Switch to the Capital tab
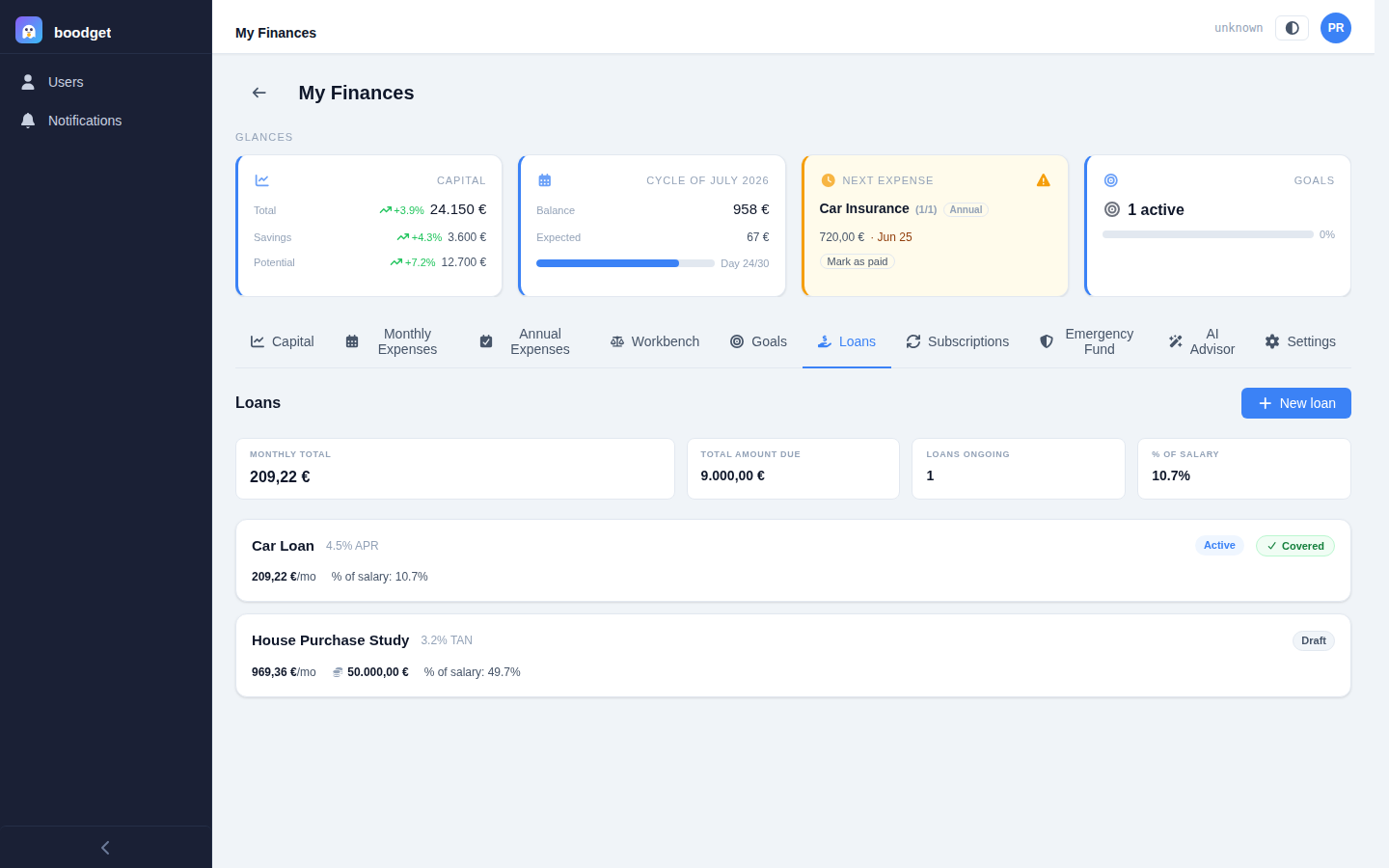The image size is (1389, 868). coord(282,341)
